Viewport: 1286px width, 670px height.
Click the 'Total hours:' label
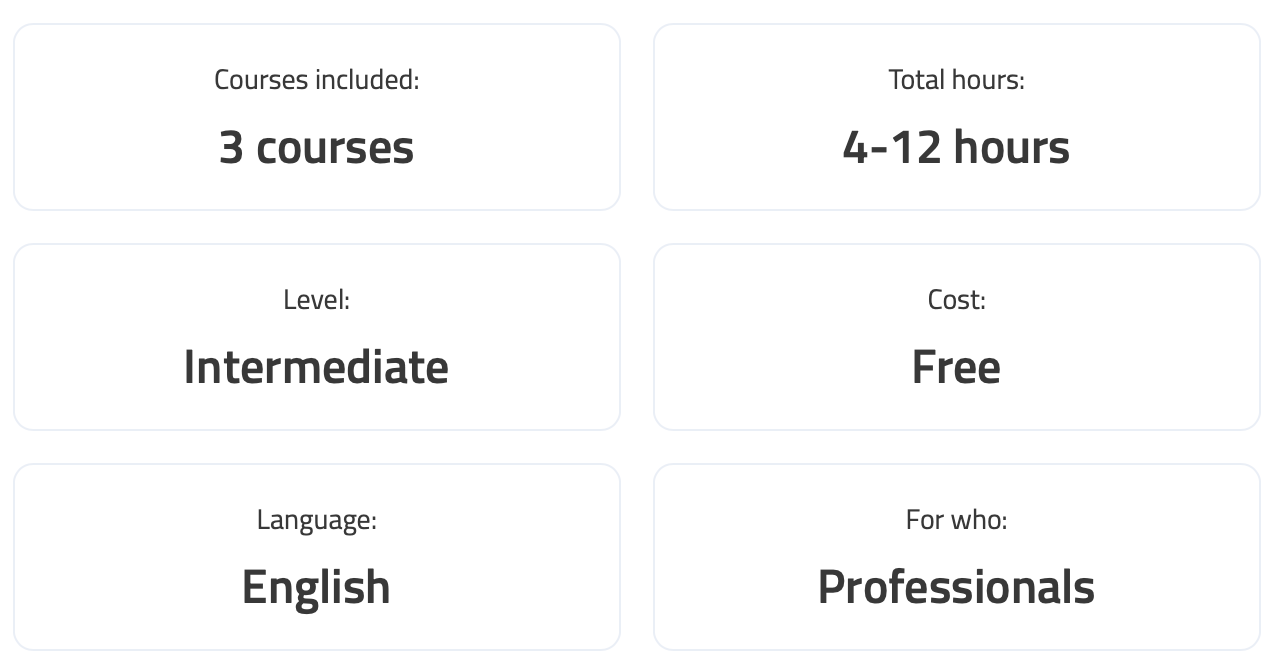pyautogui.click(x=956, y=80)
